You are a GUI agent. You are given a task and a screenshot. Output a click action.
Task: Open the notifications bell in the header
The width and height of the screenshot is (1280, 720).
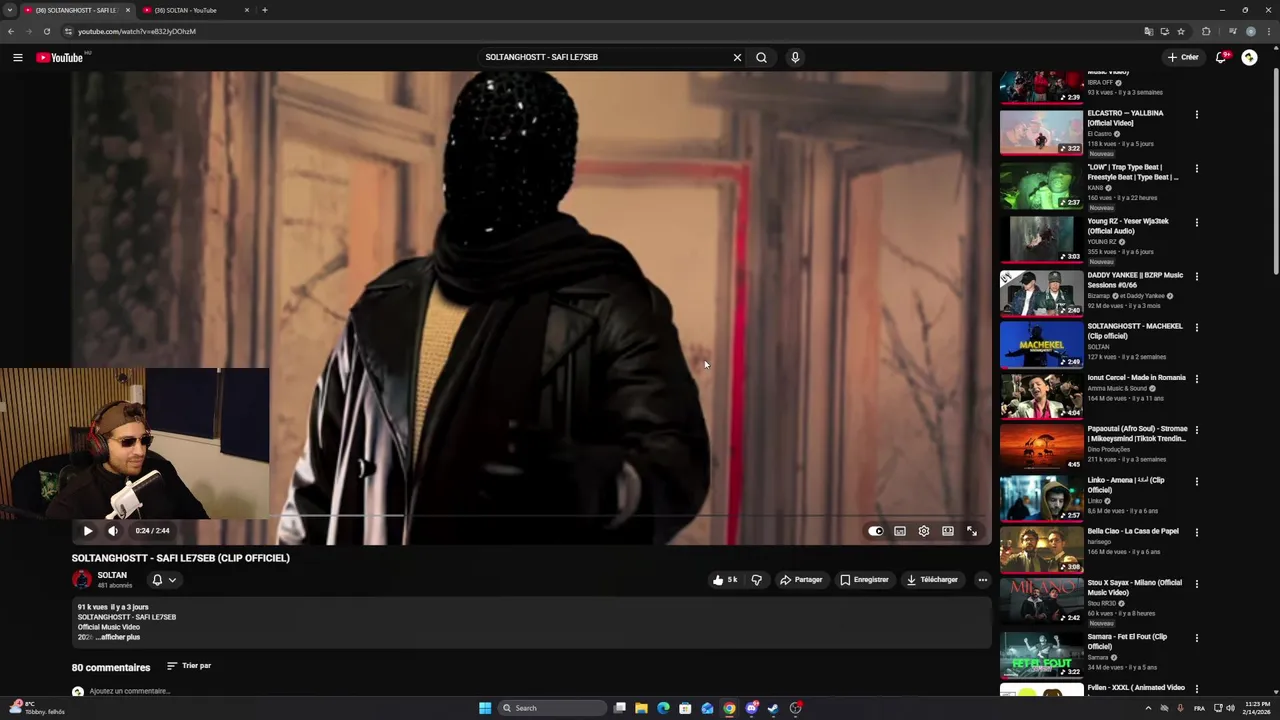pos(1220,57)
